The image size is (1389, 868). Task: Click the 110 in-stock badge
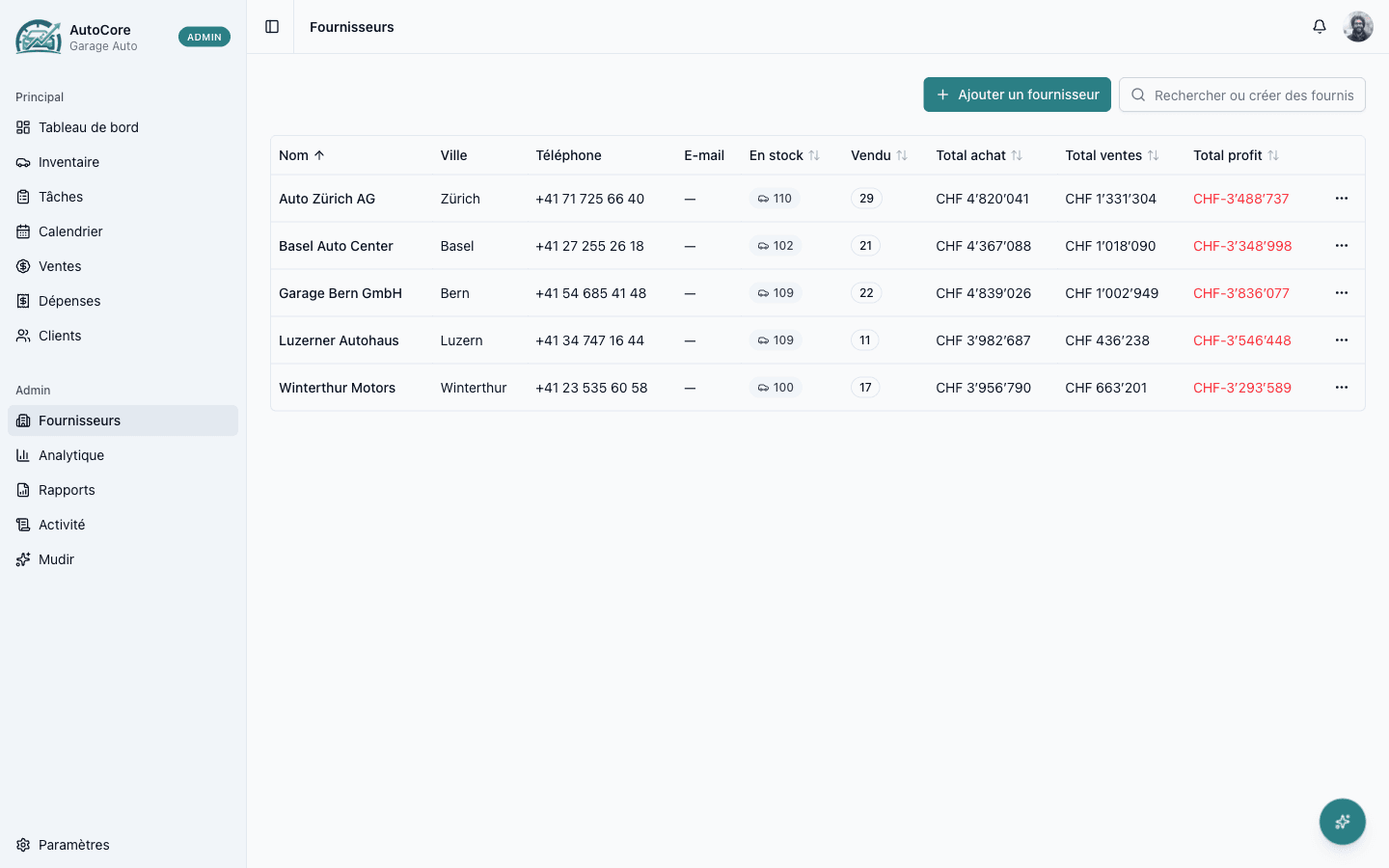click(x=775, y=199)
